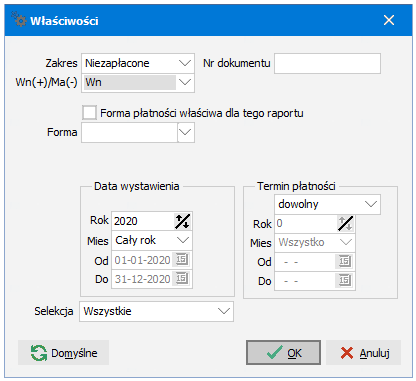Enable Forma płatności właściwa dla tego raportu checkbox

pos(89,113)
